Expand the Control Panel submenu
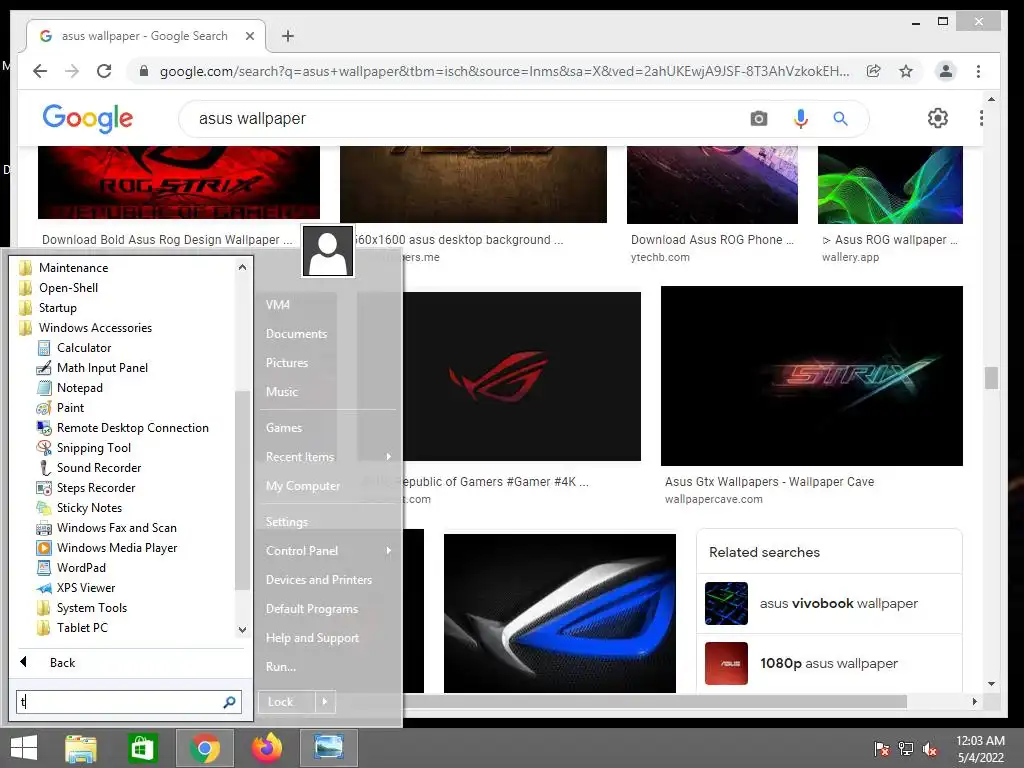 pyautogui.click(x=328, y=551)
